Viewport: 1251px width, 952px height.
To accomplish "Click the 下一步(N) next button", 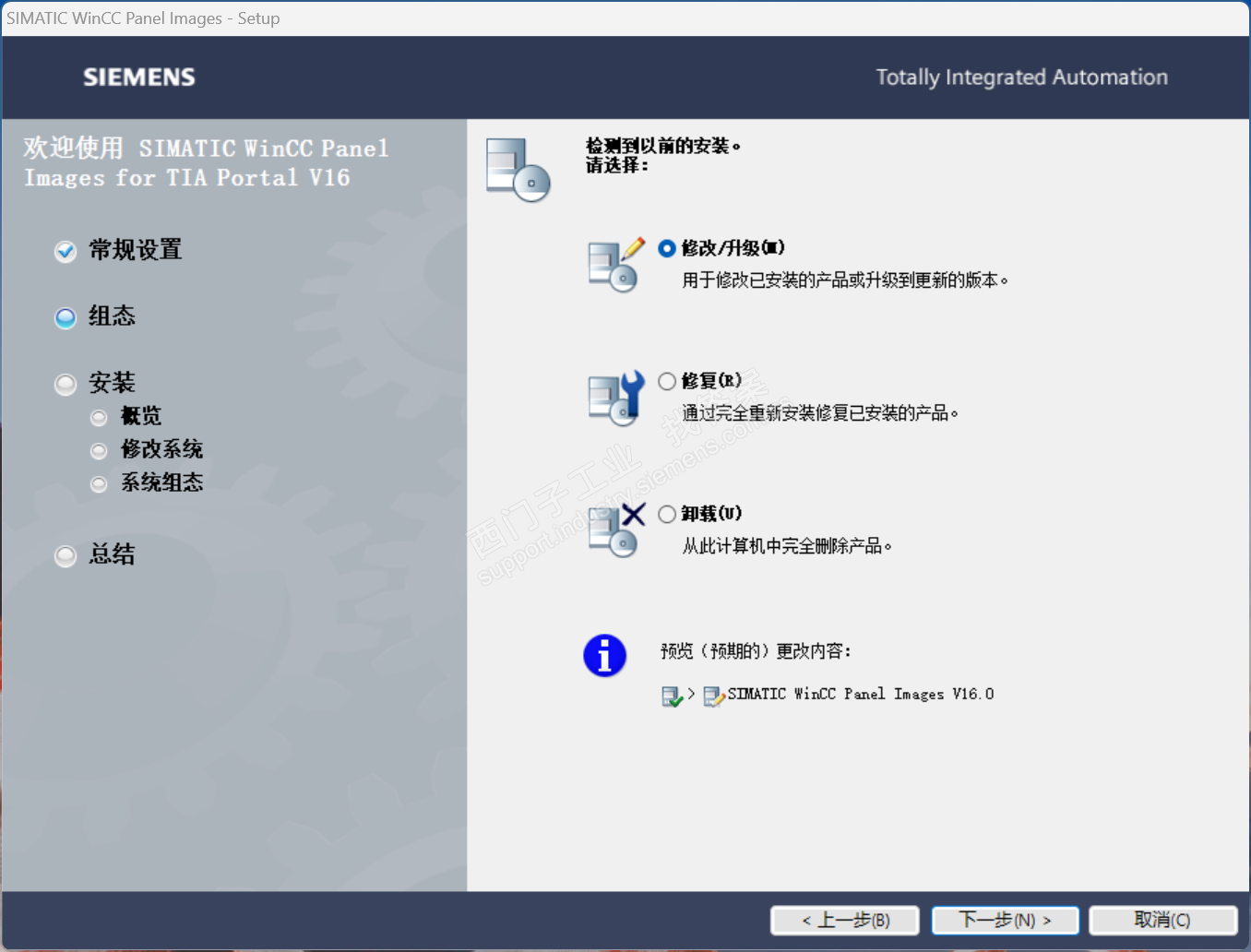I will (x=1005, y=920).
